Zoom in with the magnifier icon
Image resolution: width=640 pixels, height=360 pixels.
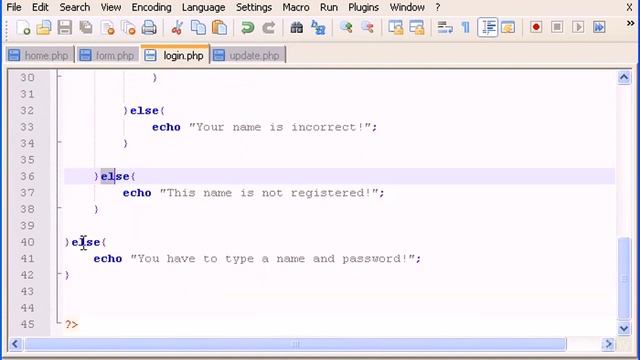point(346,28)
